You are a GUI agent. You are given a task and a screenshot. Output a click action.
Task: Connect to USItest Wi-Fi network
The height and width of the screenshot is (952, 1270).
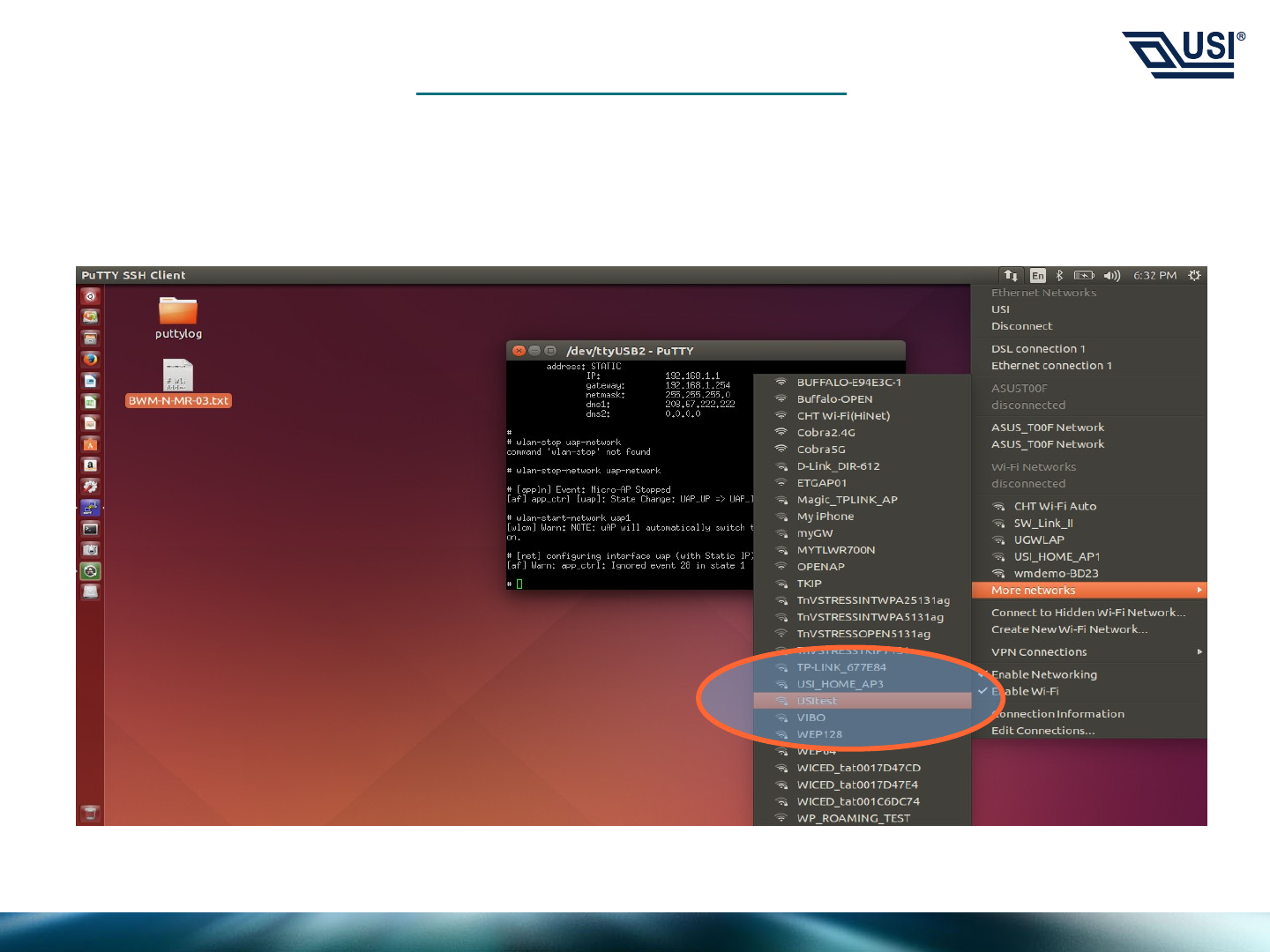click(863, 701)
